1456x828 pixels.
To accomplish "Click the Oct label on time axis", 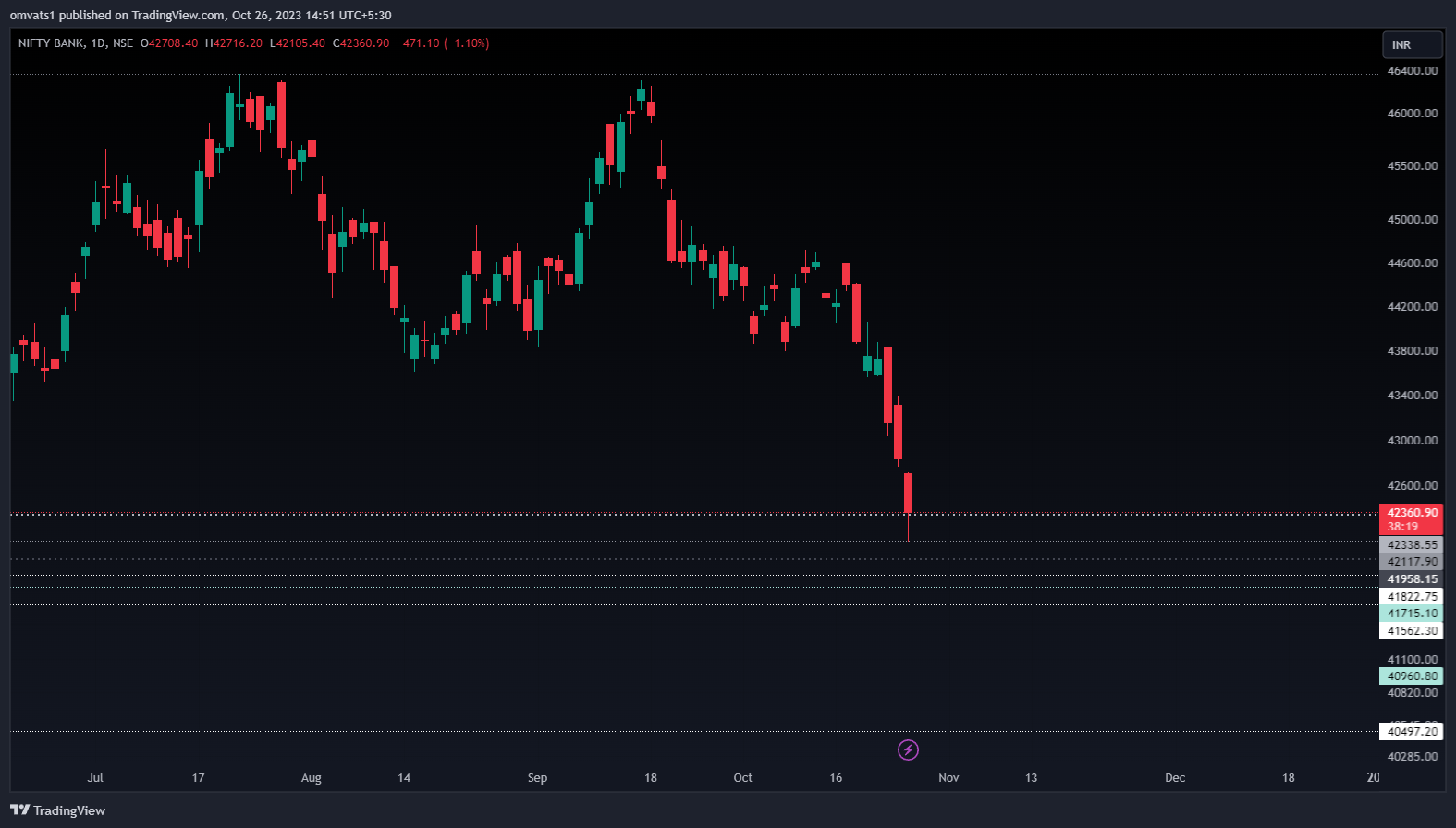I will [743, 777].
